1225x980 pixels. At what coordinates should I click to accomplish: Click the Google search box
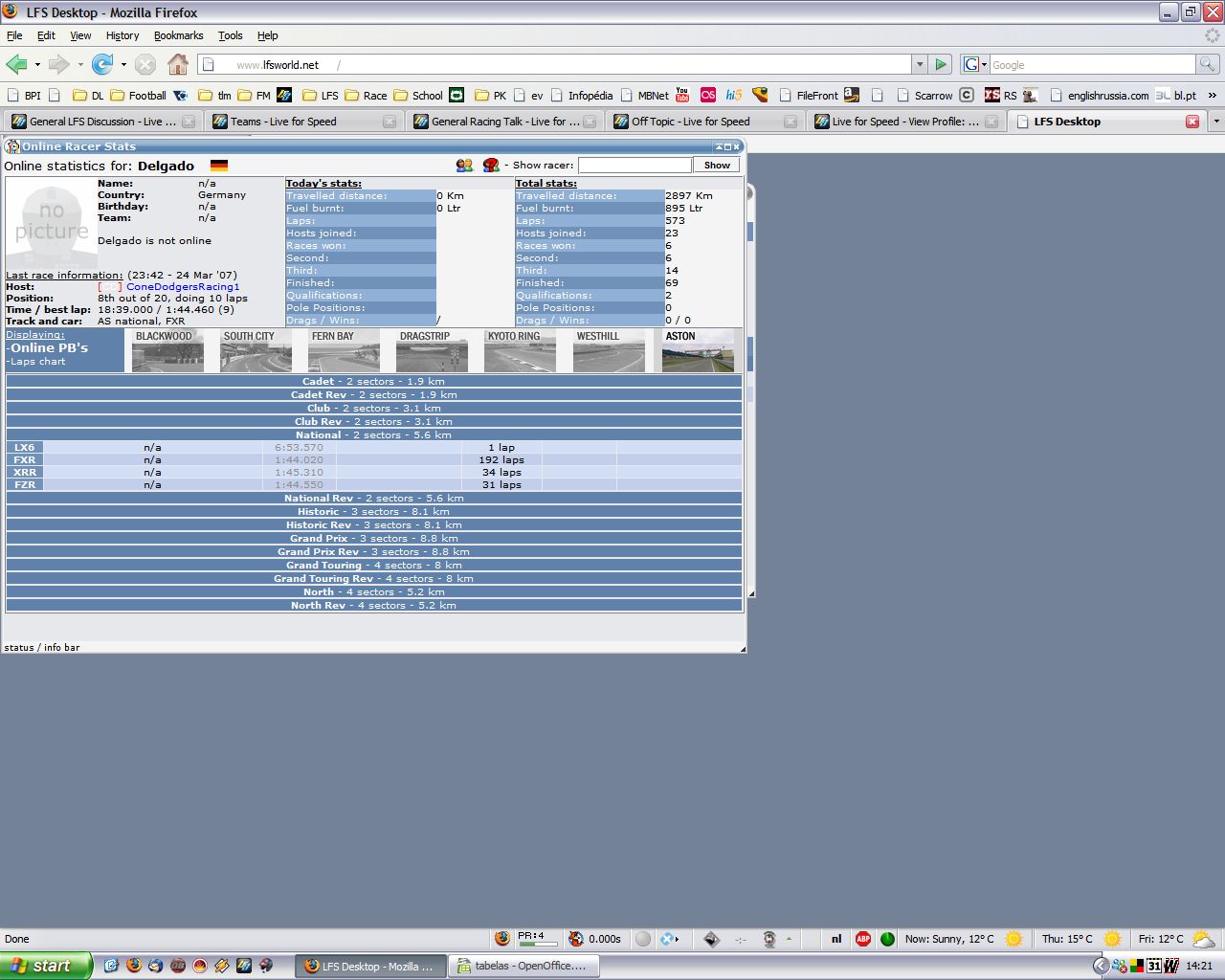[1093, 64]
